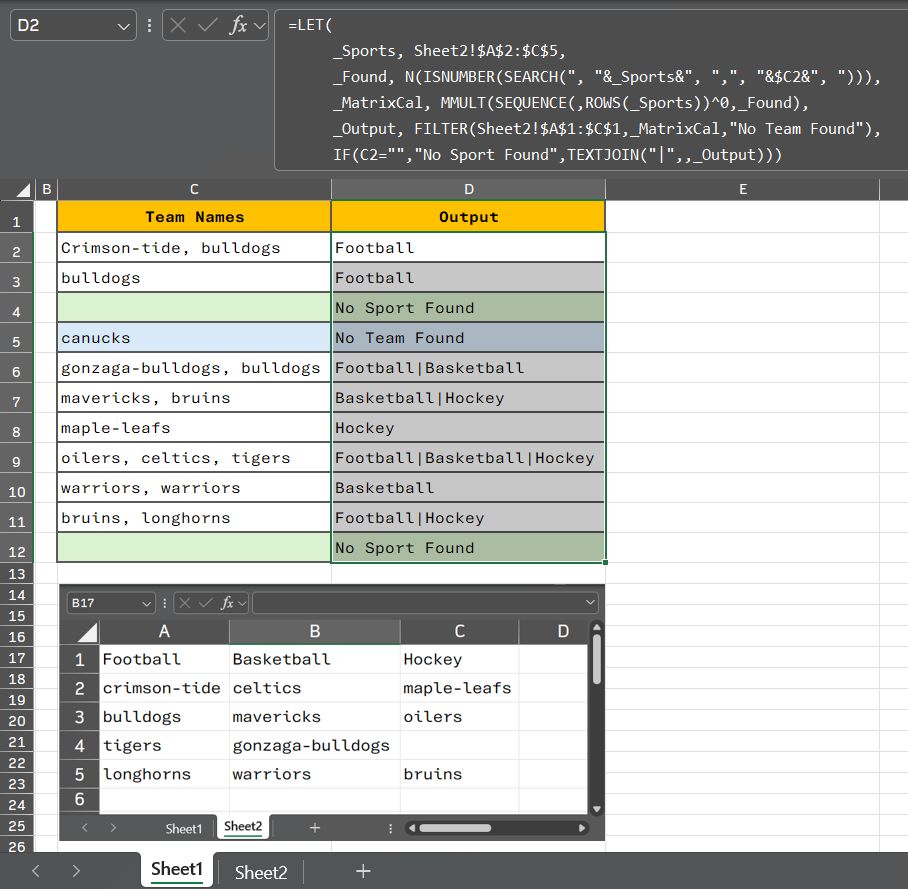
Task: Select column B header in the inset Sheet2 view
Action: click(x=314, y=631)
